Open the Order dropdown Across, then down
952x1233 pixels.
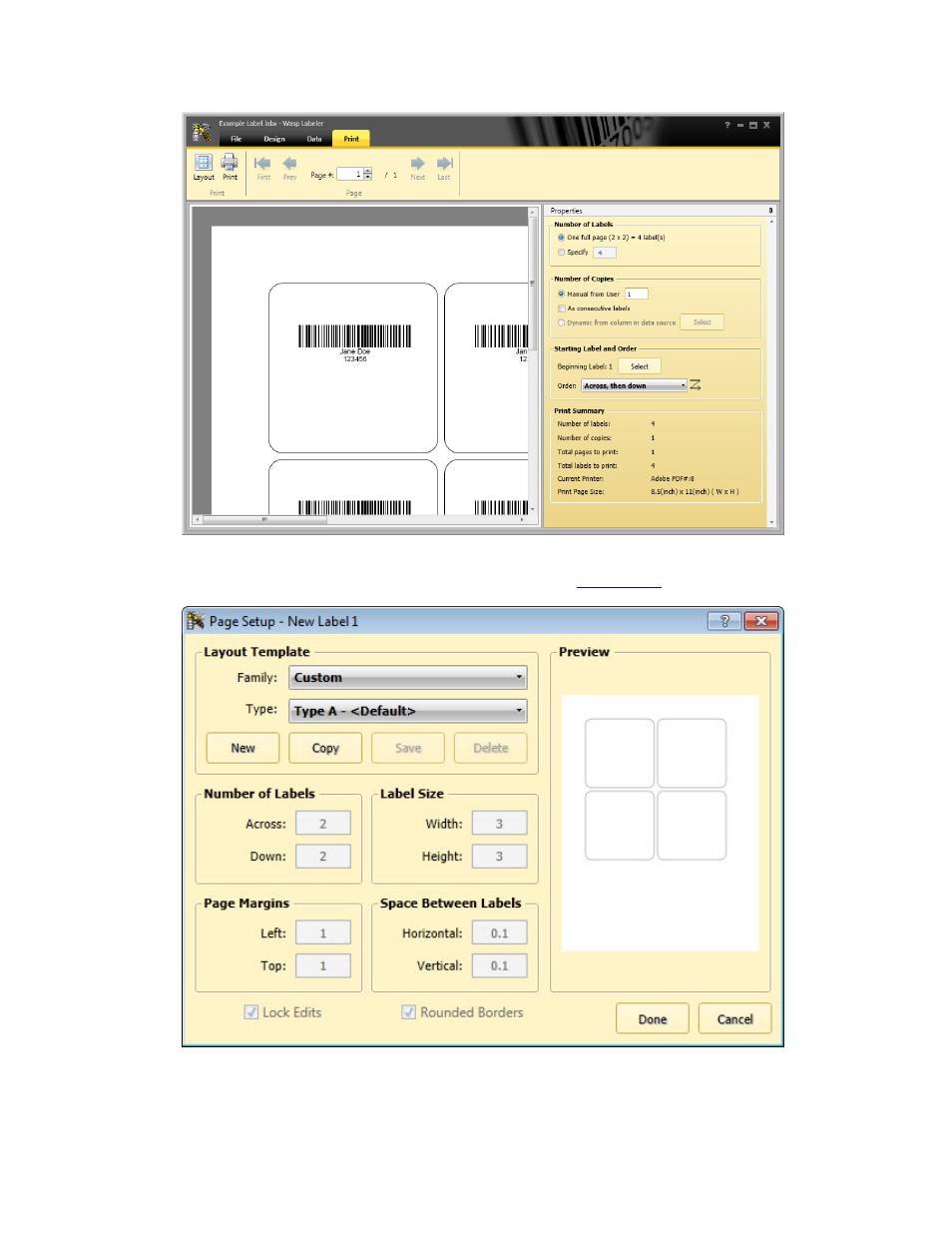(635, 385)
